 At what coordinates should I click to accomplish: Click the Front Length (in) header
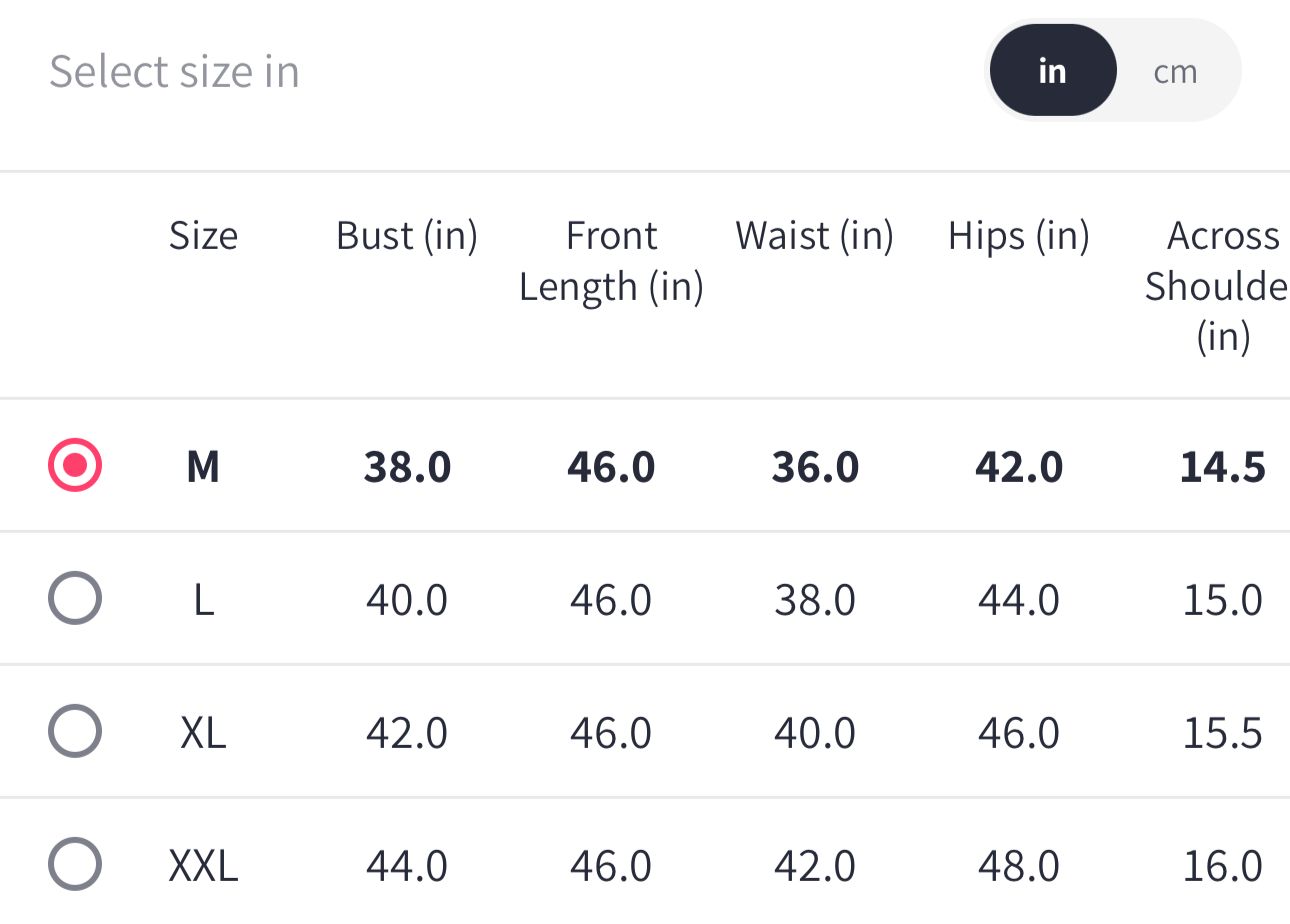coord(611,261)
